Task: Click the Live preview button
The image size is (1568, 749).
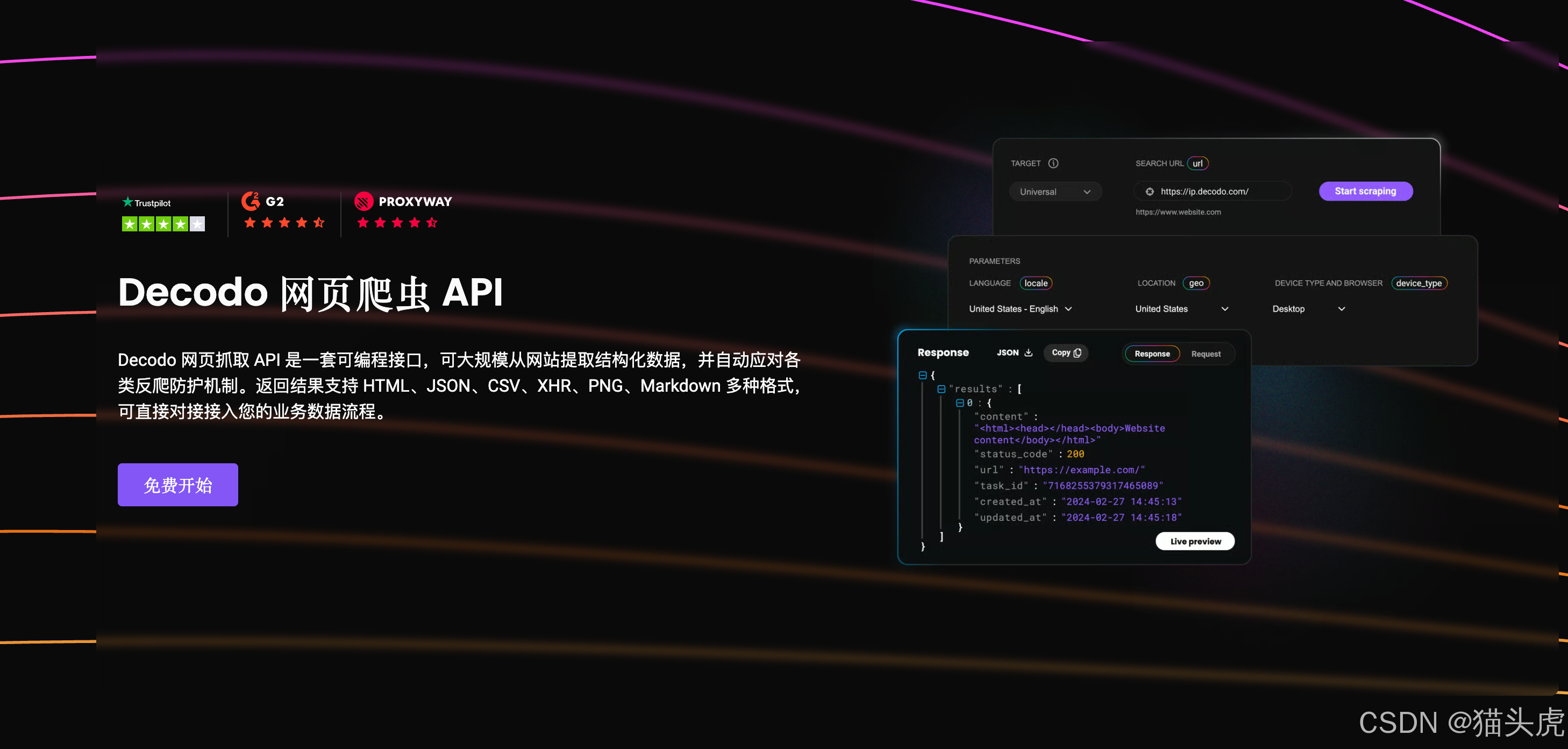Action: point(1195,541)
